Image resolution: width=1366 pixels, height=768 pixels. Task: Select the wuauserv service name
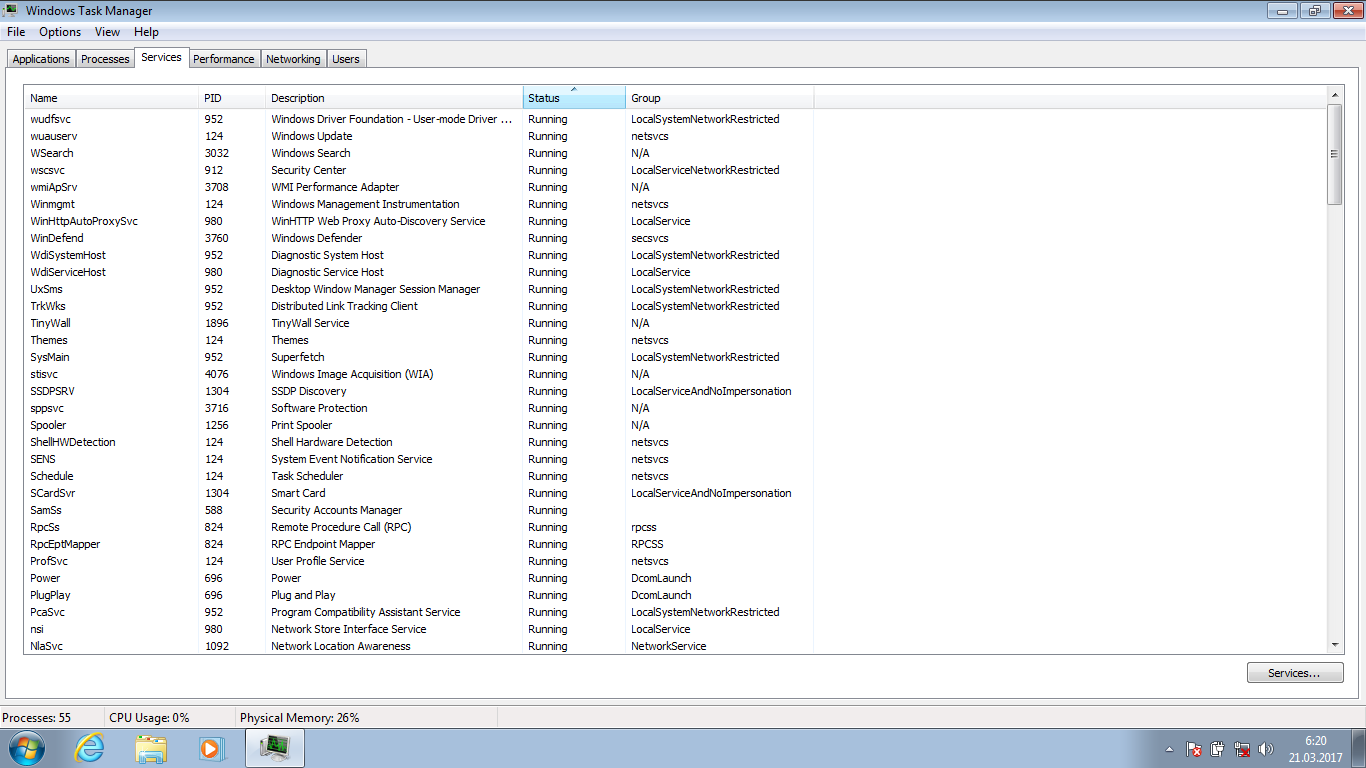point(54,136)
